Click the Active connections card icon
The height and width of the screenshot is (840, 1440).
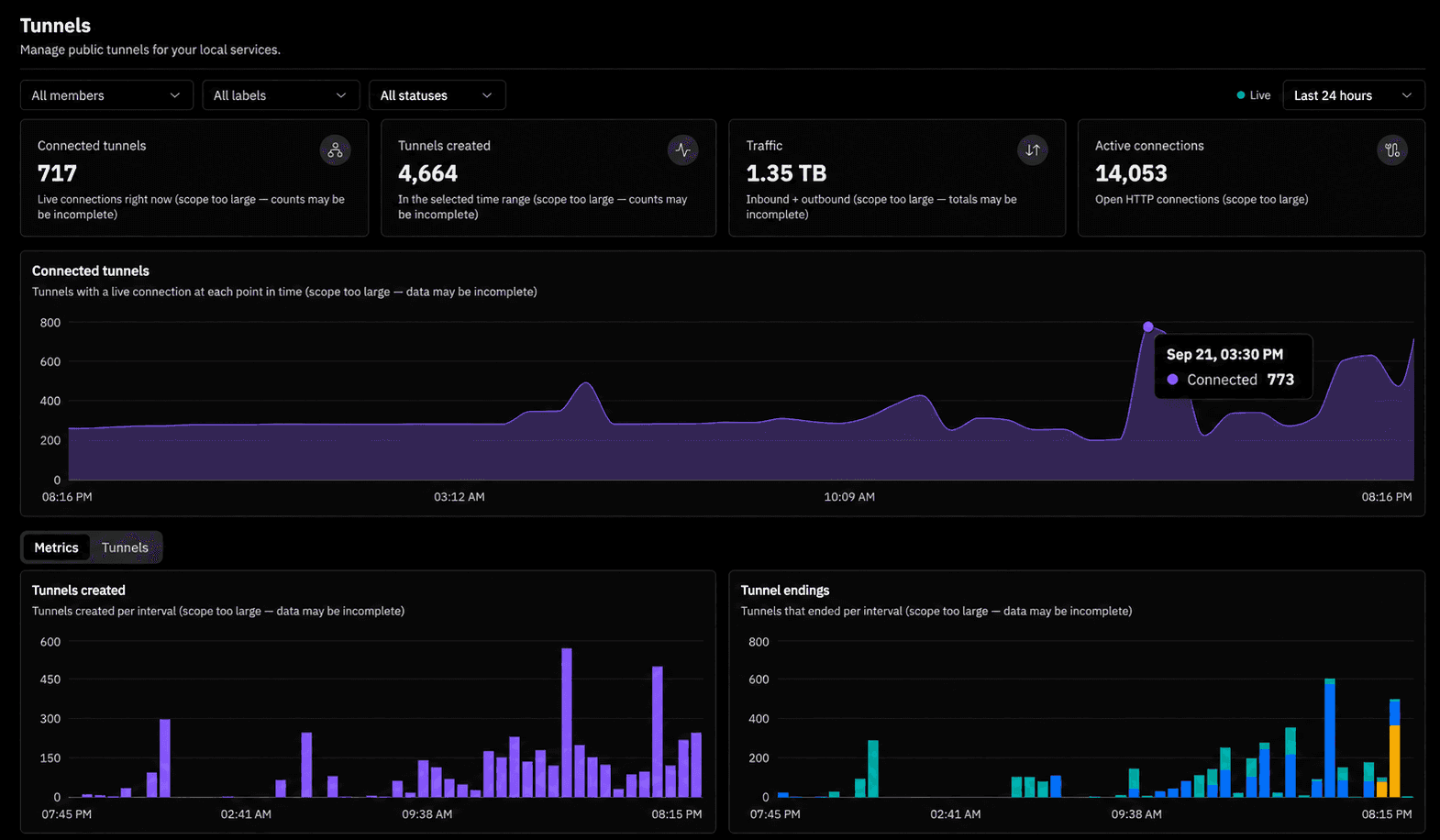[1392, 150]
